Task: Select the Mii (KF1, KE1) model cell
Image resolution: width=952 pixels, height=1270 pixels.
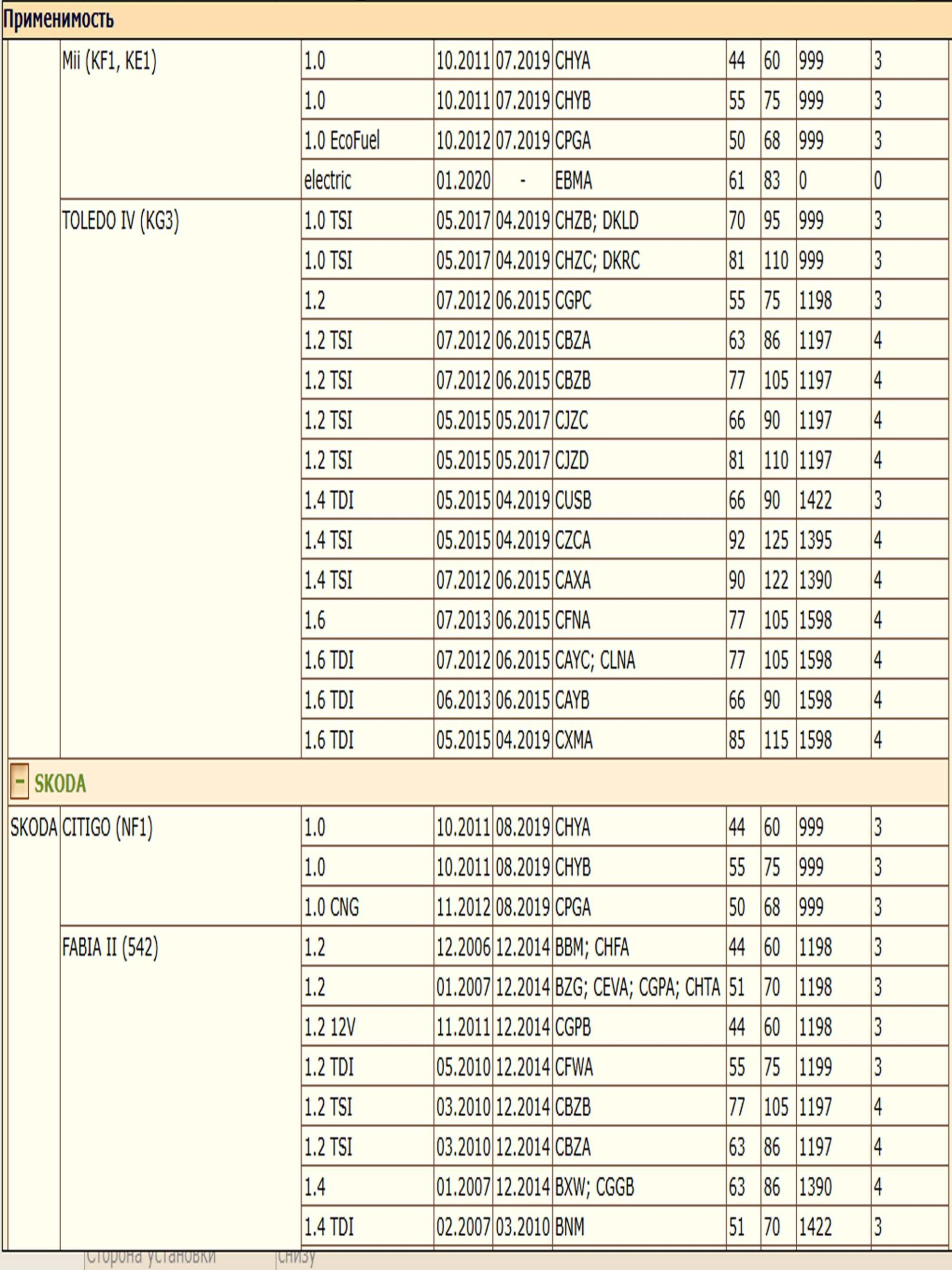Action: [109, 61]
